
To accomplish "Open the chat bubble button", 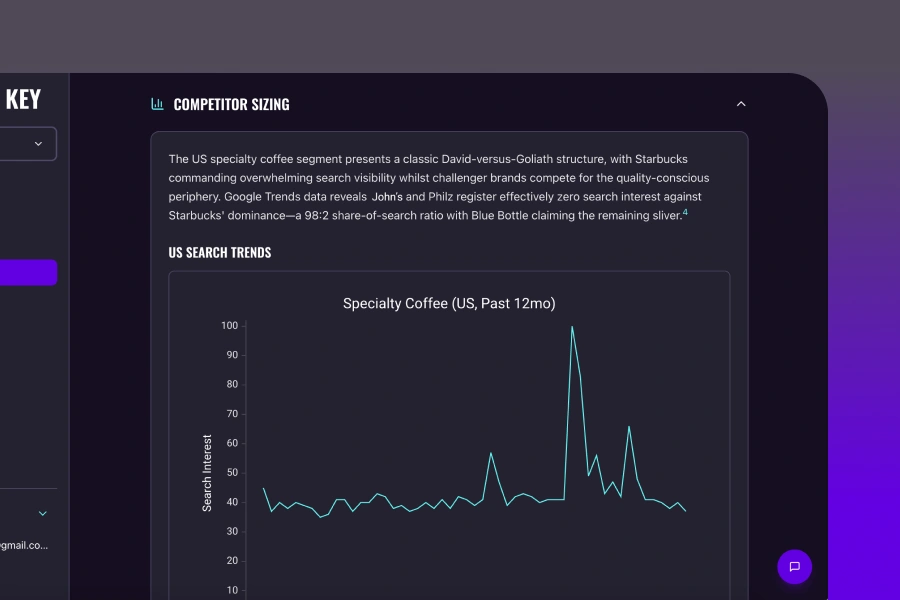I will (794, 567).
